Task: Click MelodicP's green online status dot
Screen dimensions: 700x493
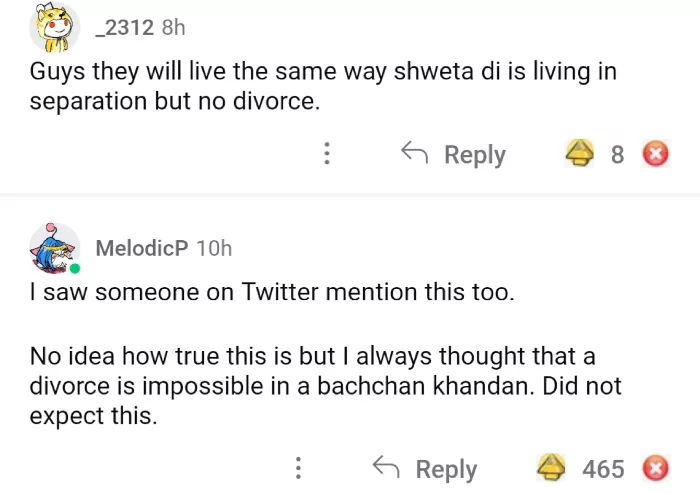Action: 75,268
